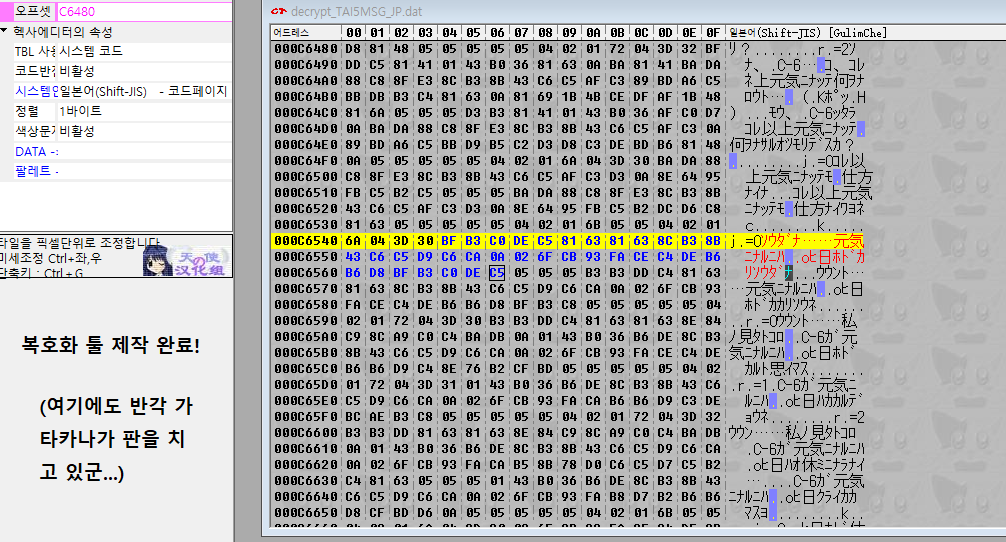Select address row 000C65A0

306,337
